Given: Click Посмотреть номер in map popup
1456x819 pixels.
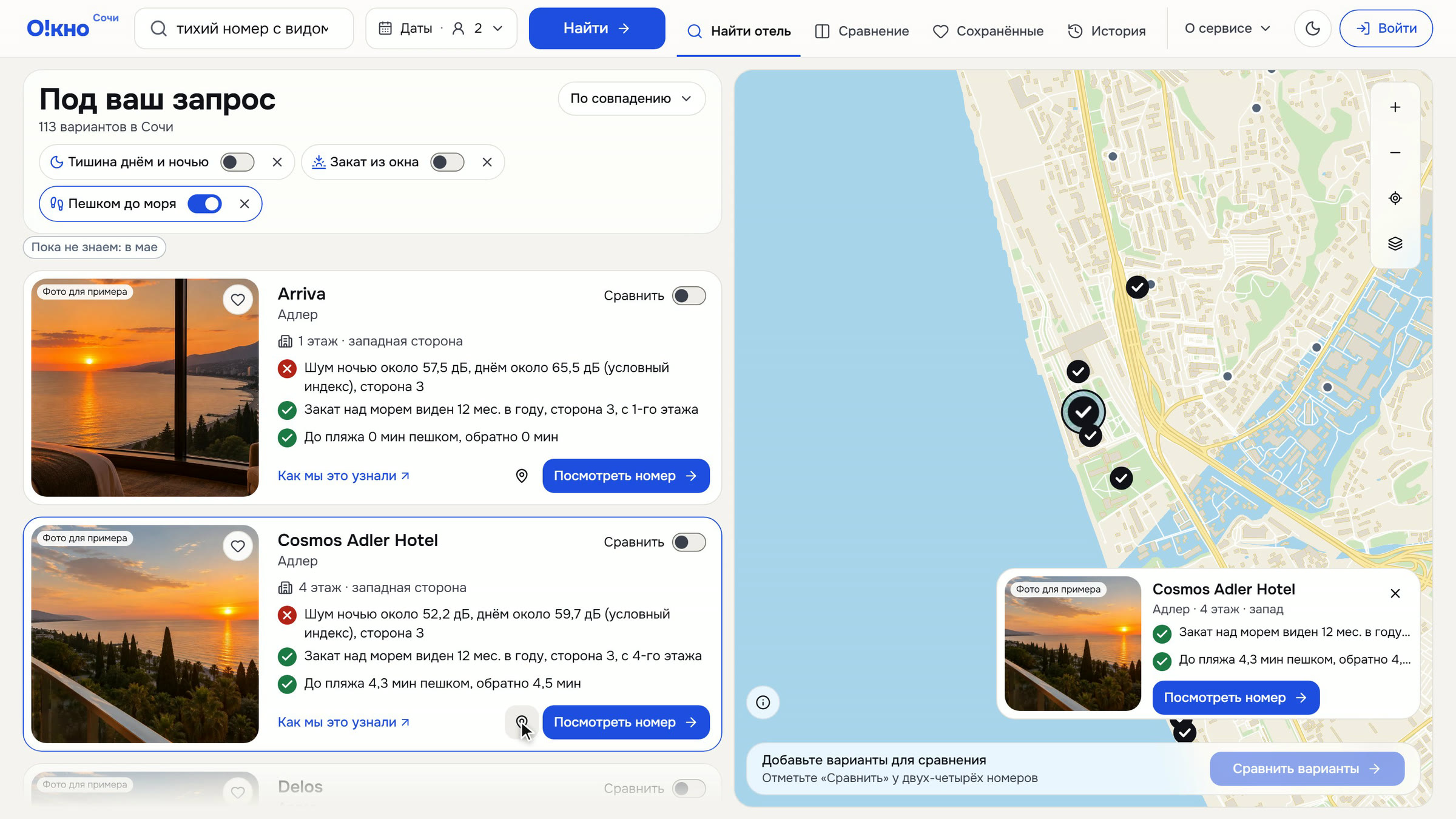Looking at the screenshot, I should (1236, 698).
